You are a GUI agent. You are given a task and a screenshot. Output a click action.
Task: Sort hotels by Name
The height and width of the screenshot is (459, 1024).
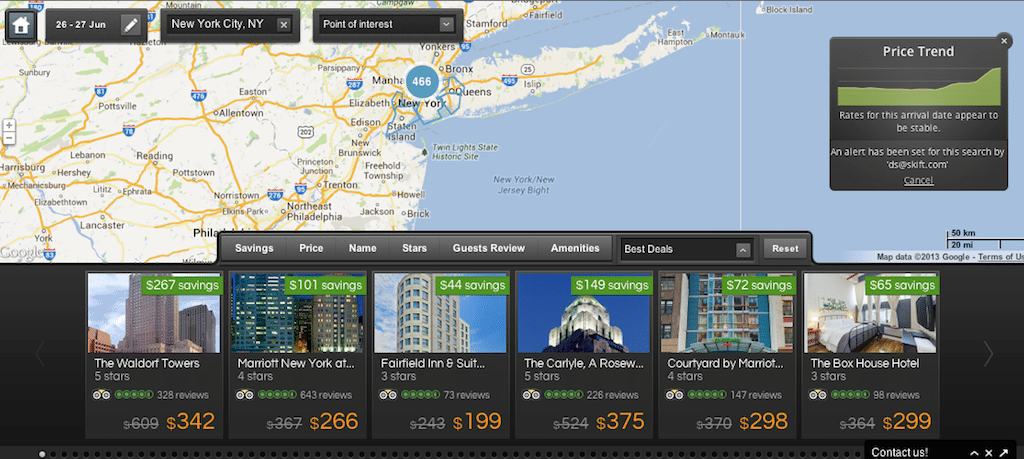tap(362, 248)
